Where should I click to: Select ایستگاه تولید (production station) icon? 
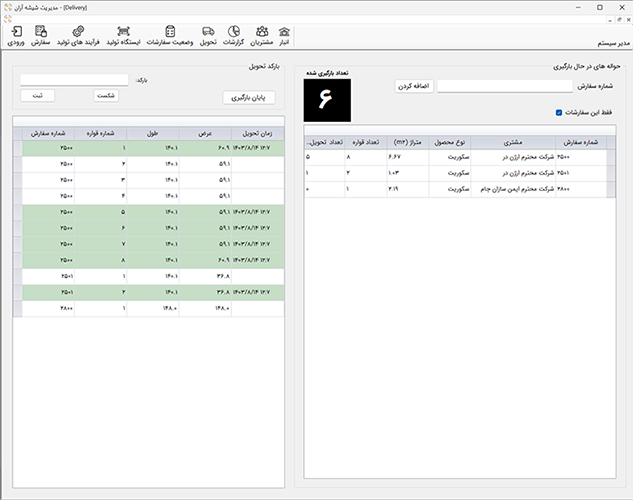tap(124, 36)
